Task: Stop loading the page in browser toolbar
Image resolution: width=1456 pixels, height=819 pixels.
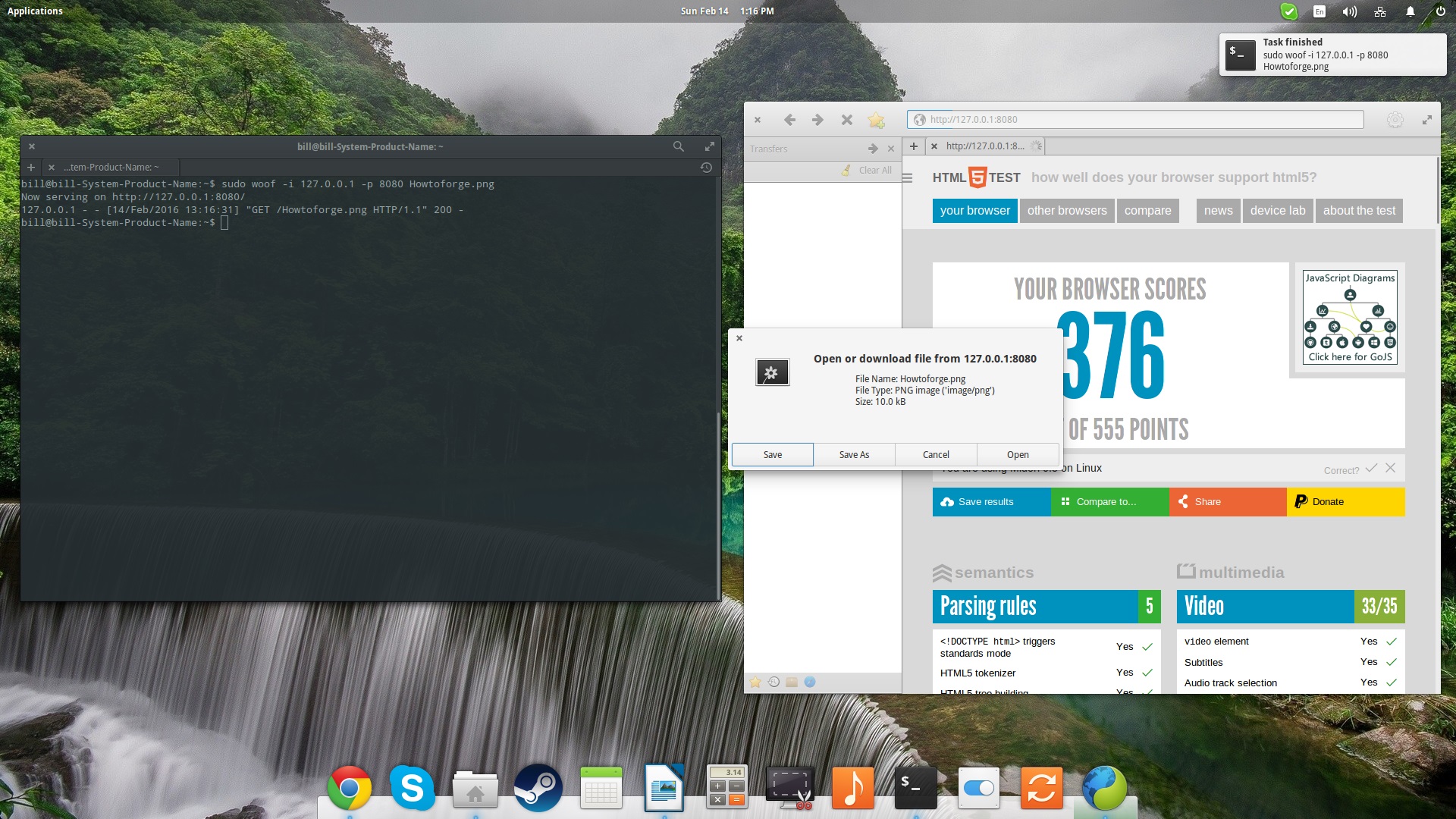Action: coord(847,120)
